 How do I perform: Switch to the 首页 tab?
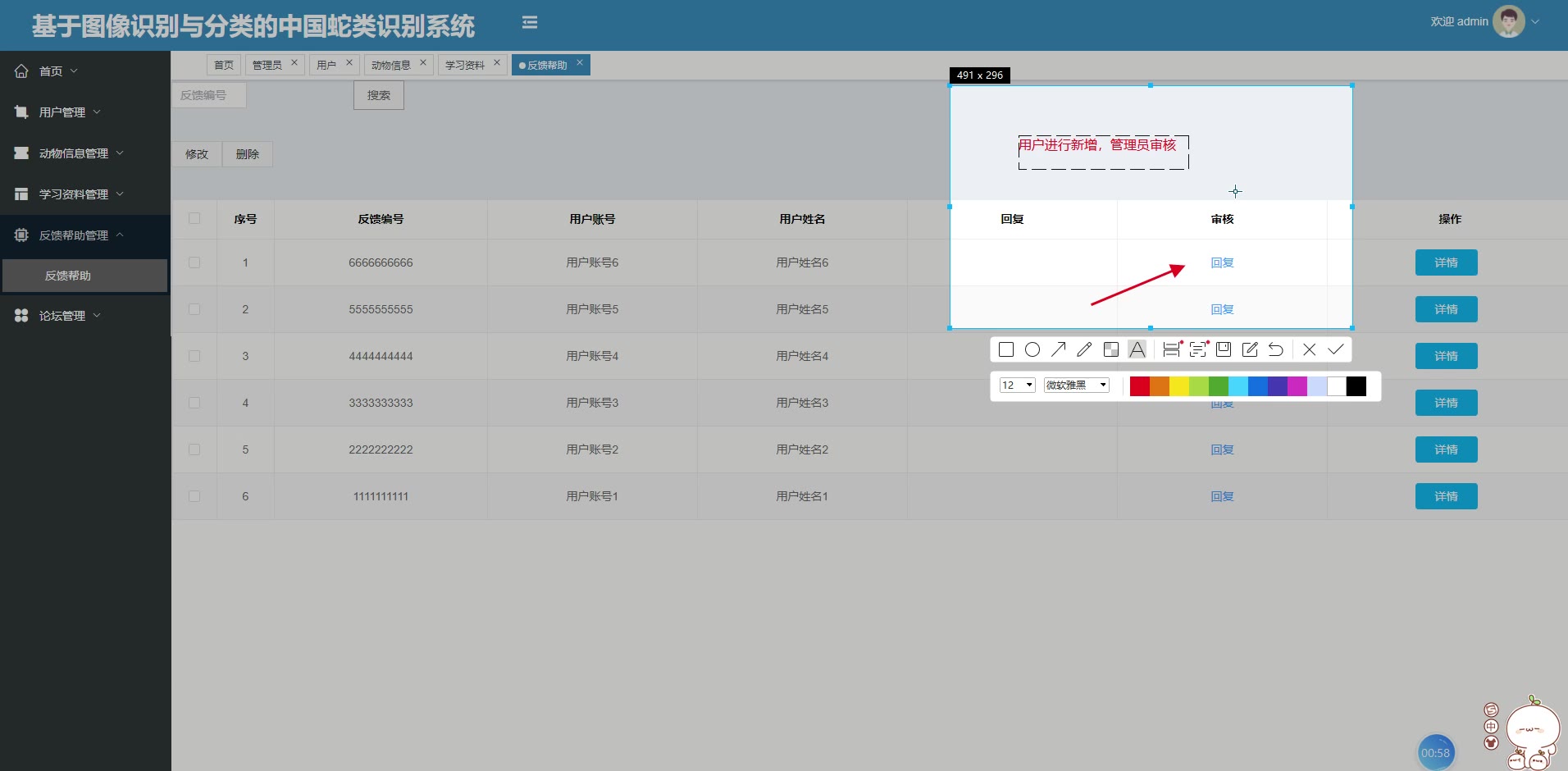[x=224, y=65]
